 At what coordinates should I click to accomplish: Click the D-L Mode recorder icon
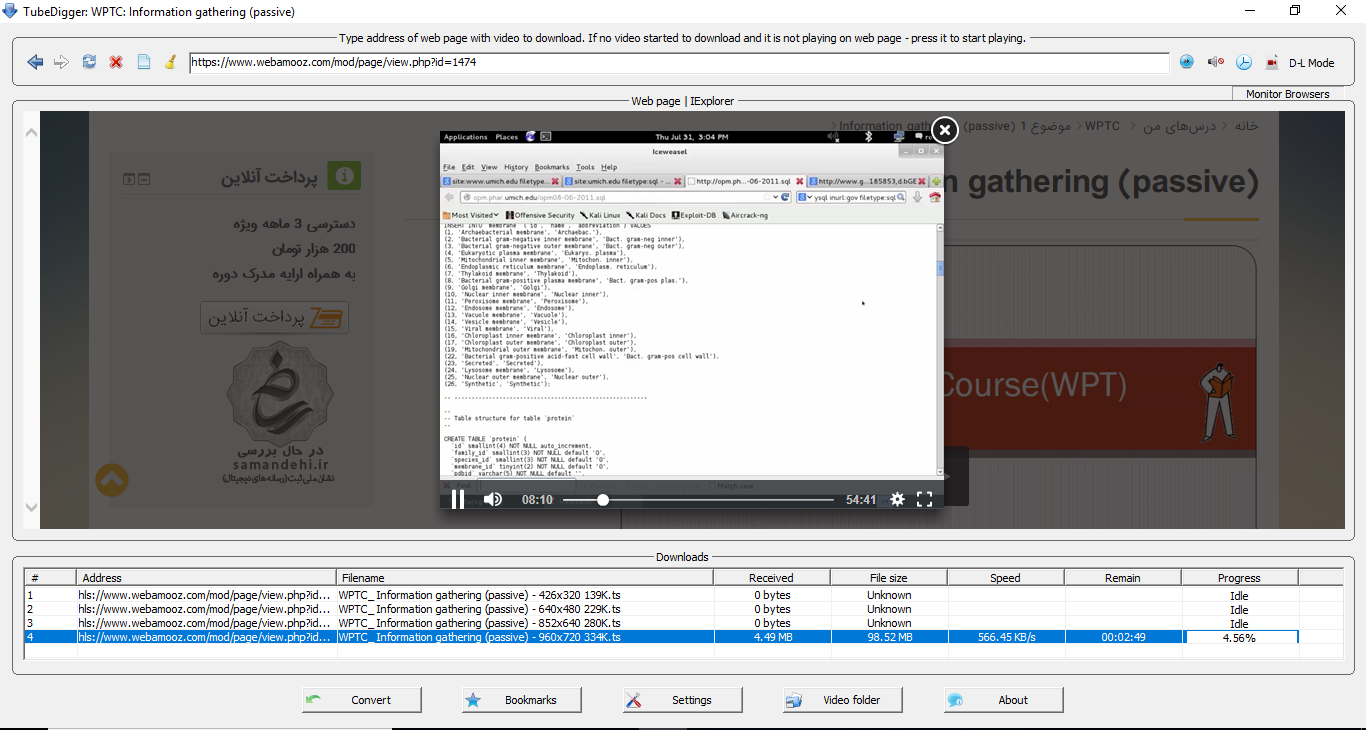click(x=1272, y=62)
